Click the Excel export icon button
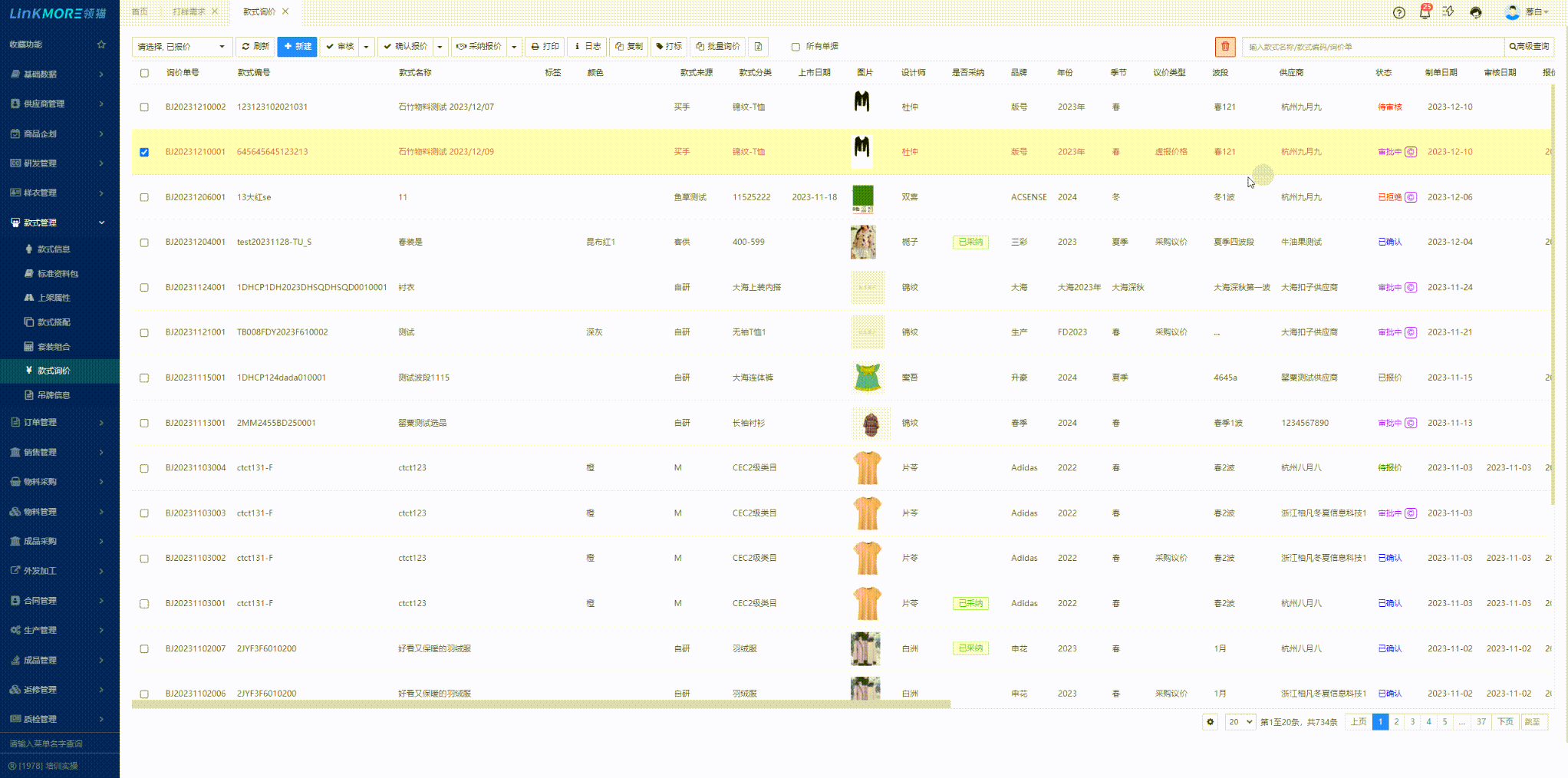The height and width of the screenshot is (778, 1568). click(758, 47)
